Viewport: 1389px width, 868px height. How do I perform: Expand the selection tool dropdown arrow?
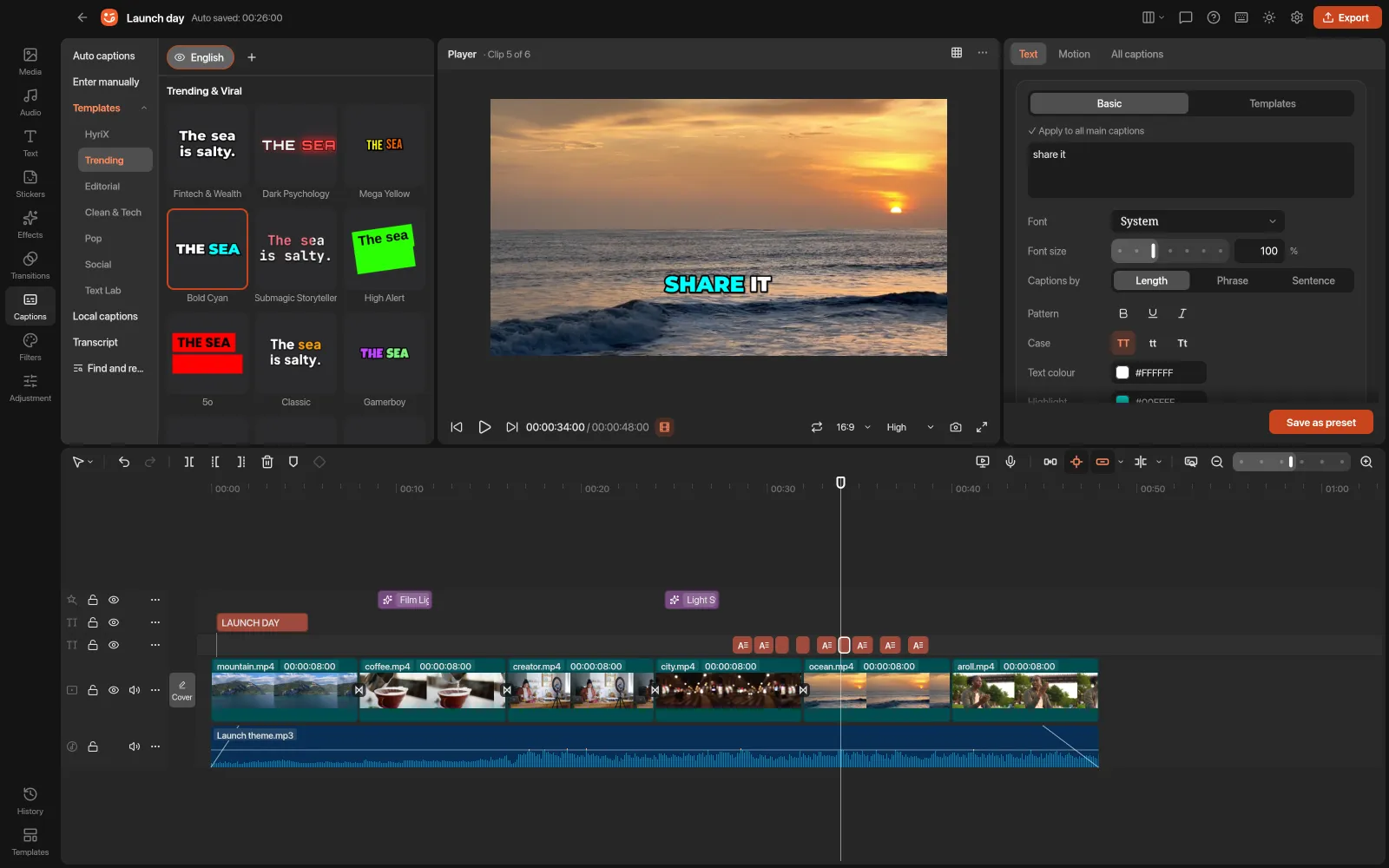90,463
